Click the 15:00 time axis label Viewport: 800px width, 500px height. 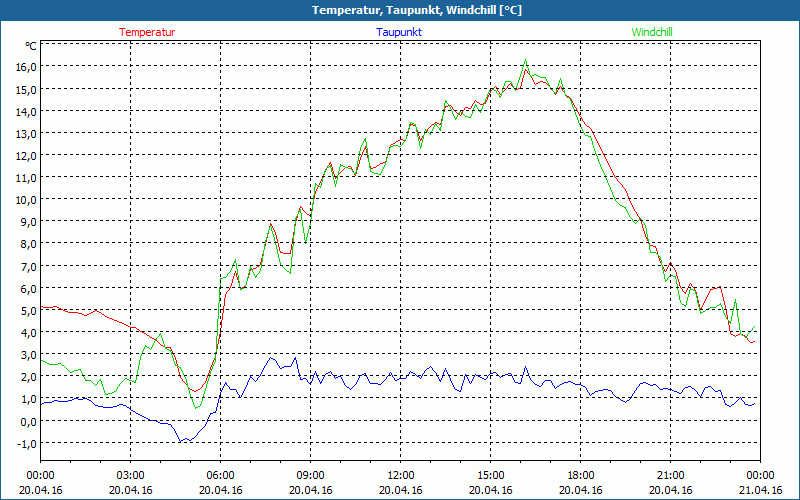(x=490, y=475)
